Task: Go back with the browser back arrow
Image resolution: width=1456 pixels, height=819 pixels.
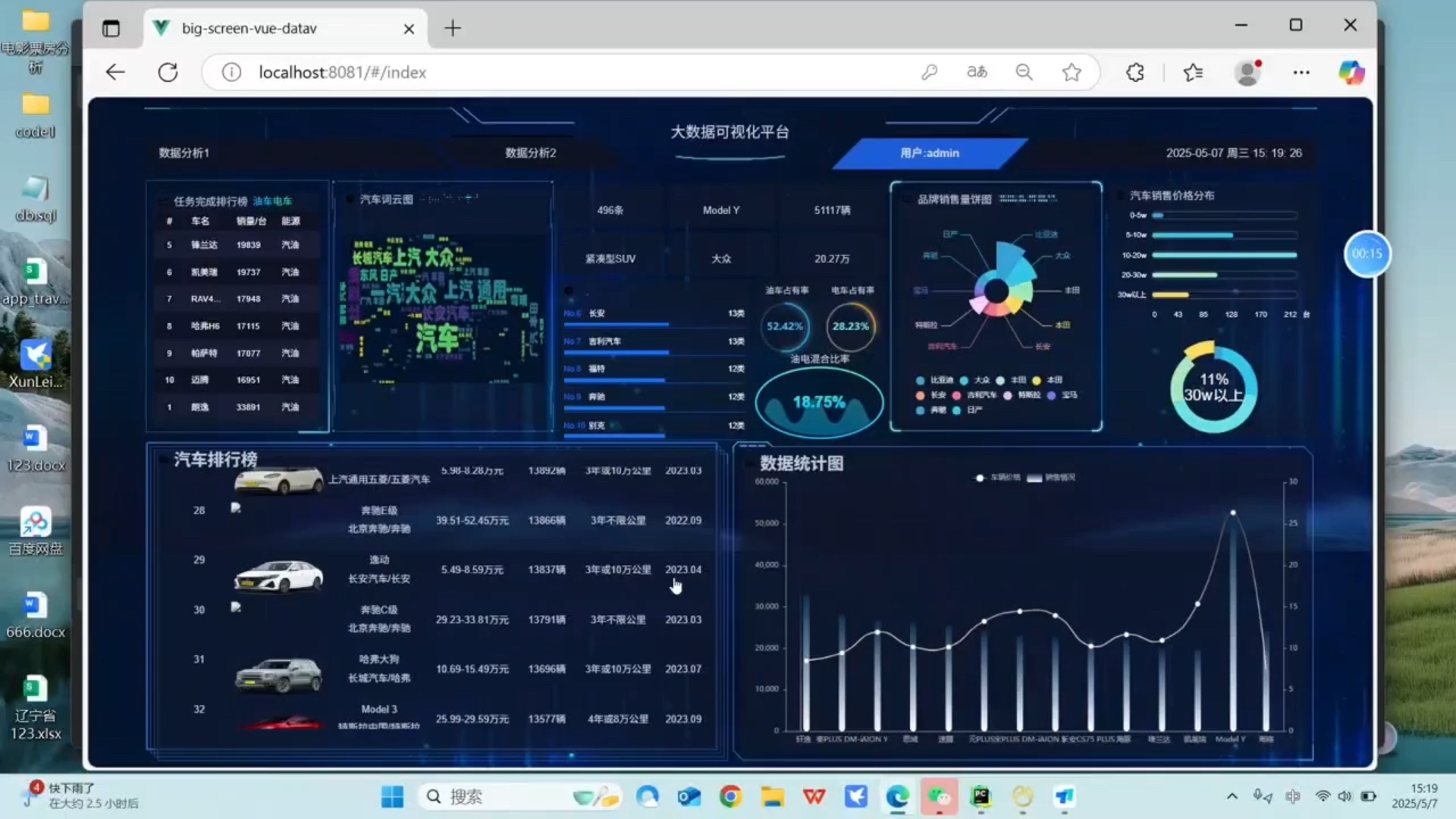Action: pos(115,72)
